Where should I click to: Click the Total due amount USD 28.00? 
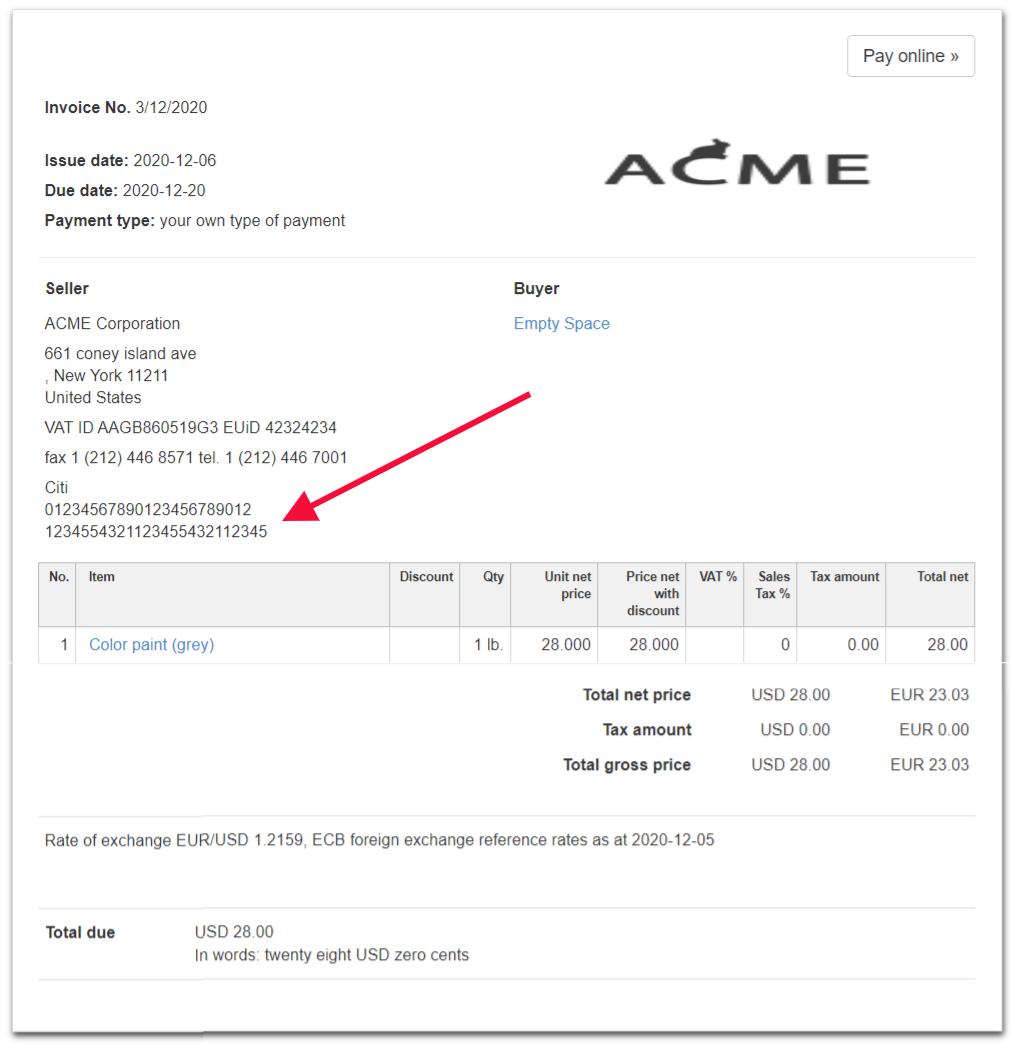(234, 931)
